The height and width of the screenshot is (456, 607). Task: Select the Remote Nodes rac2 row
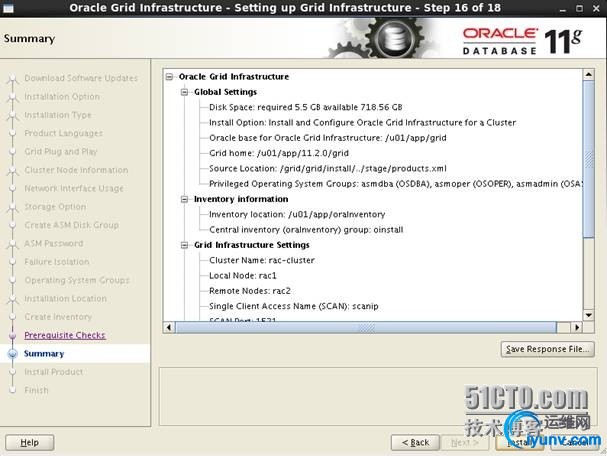[x=250, y=291]
